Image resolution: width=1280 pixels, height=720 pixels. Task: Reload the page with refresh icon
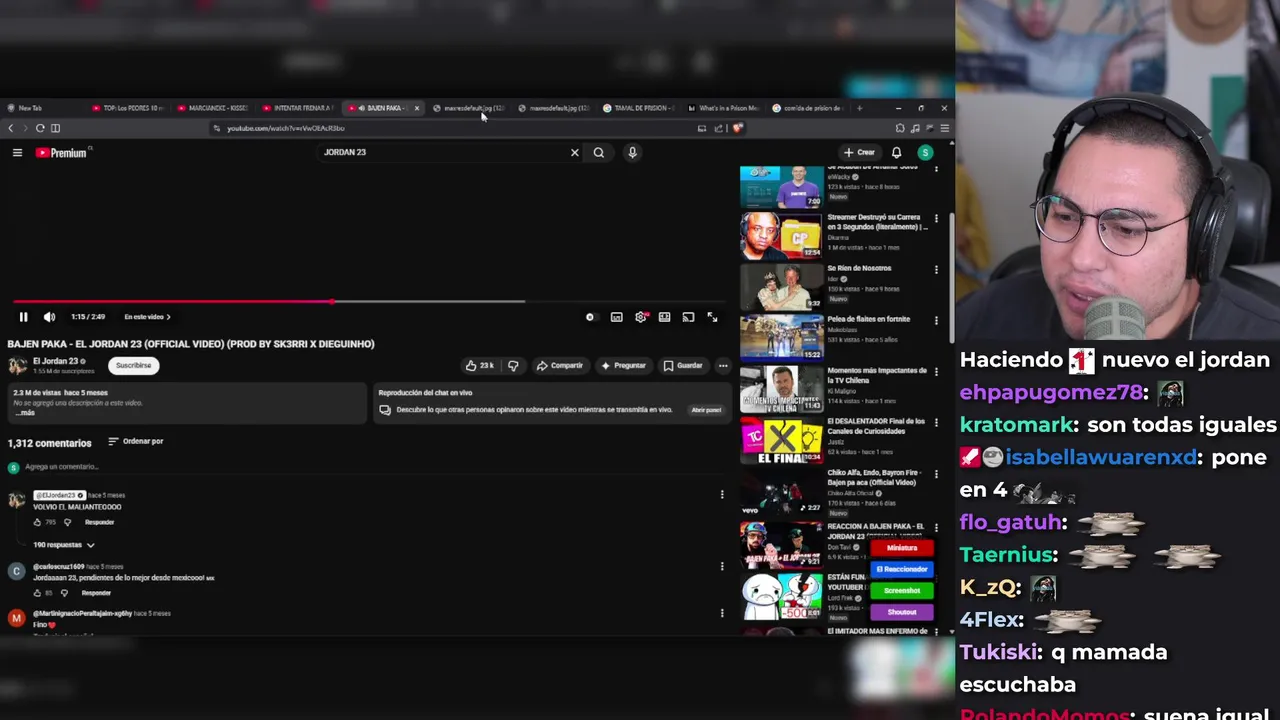click(x=40, y=128)
